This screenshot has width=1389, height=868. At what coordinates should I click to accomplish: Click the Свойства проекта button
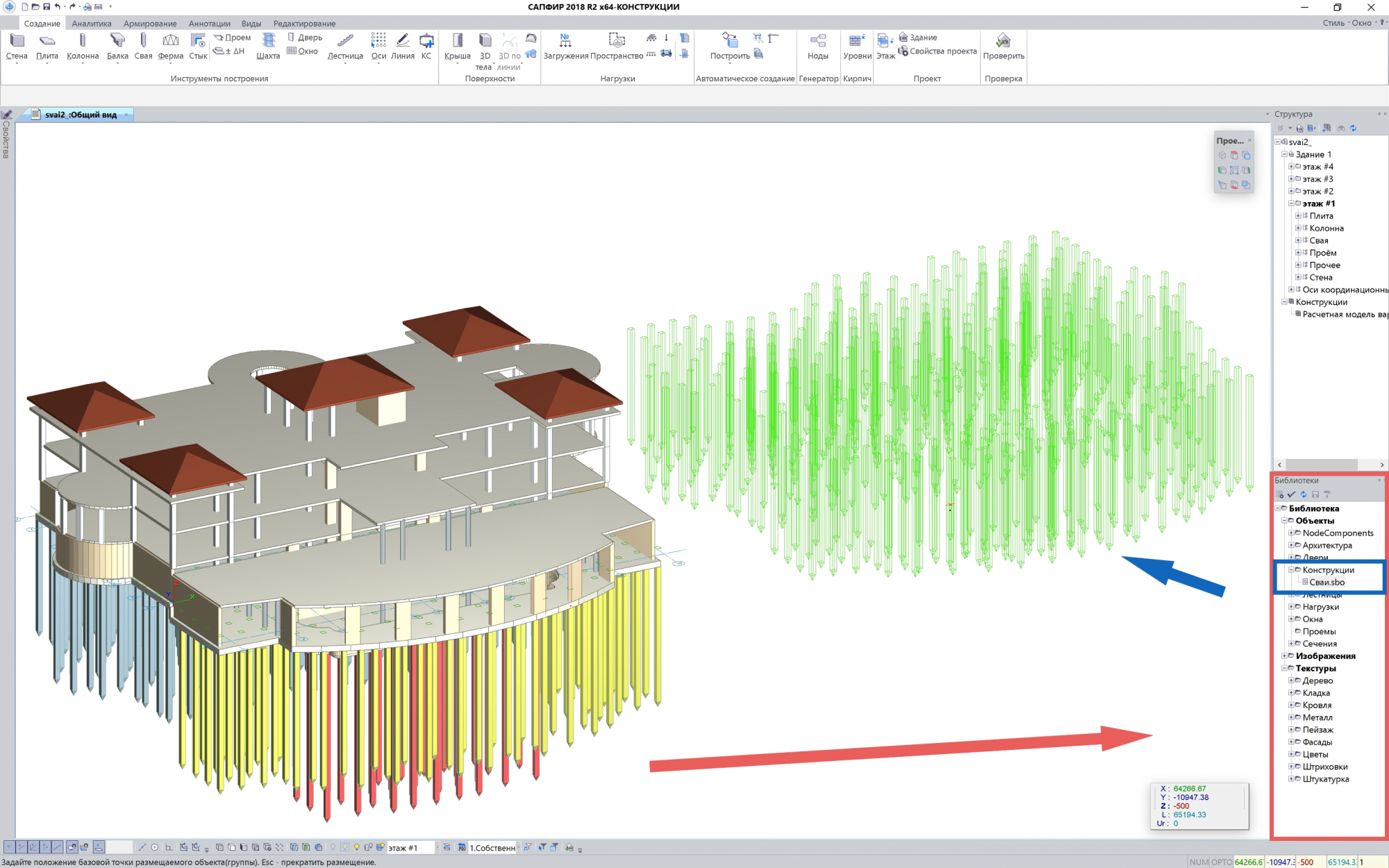(938, 51)
